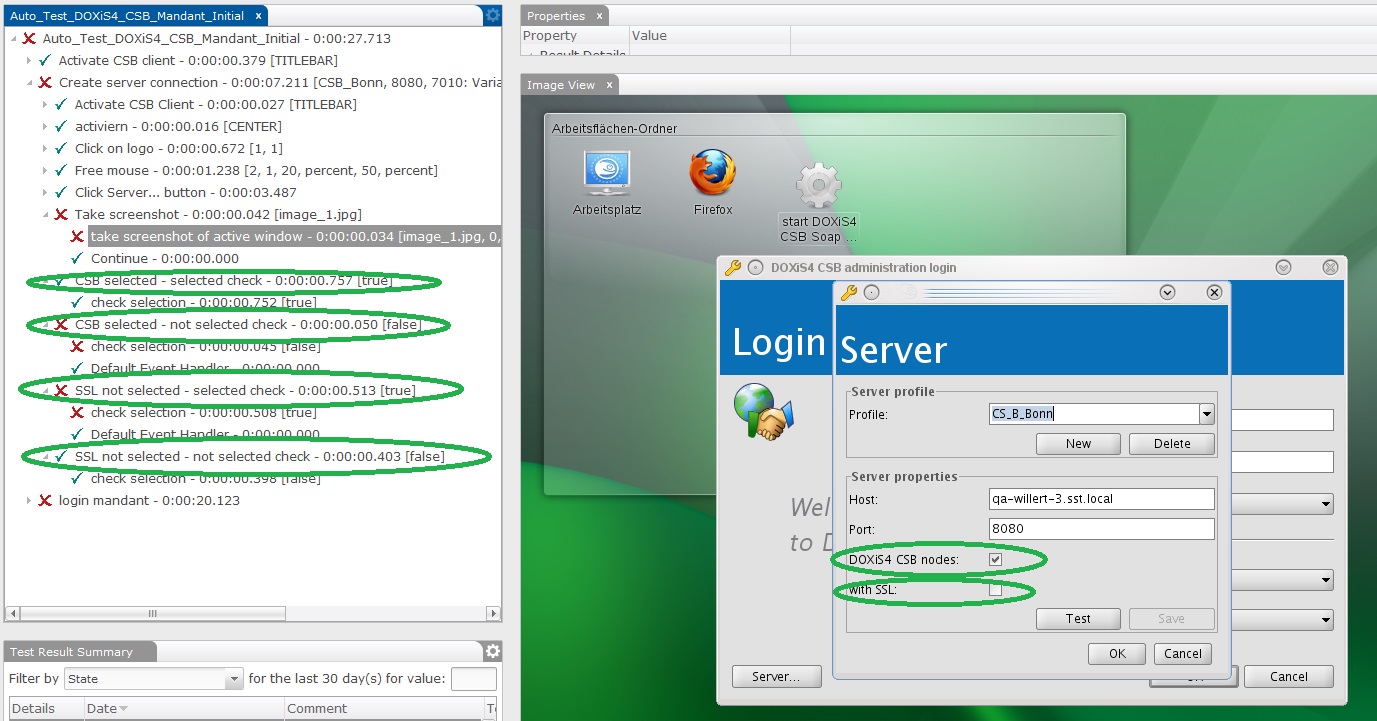
Task: Toggle the DOXiS4 CSB nodes checkbox
Action: [x=995, y=559]
